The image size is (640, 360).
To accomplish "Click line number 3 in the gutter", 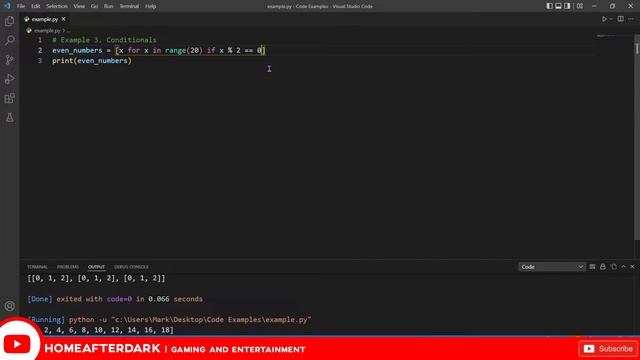I will [x=40, y=61].
